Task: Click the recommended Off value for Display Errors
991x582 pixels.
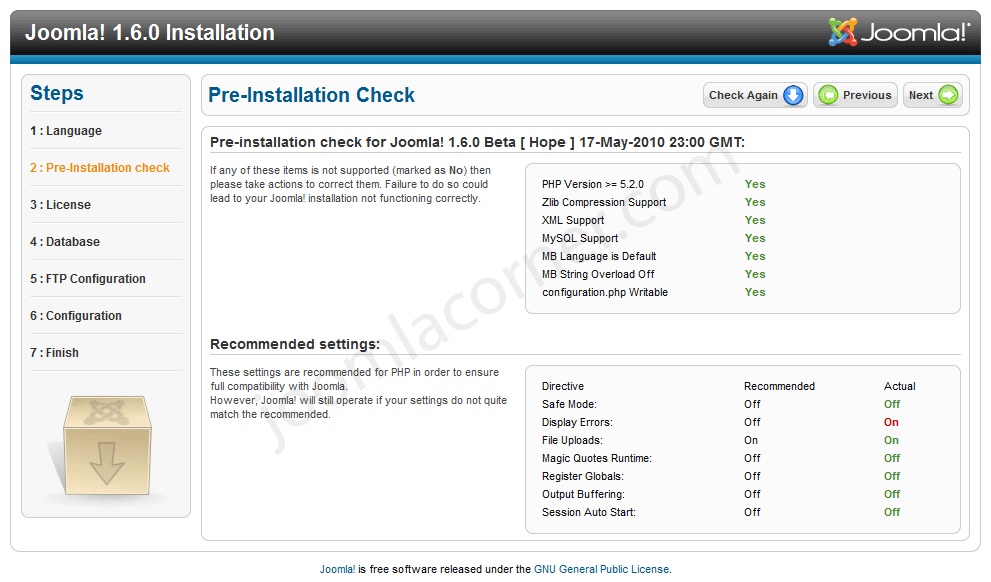Action: click(x=752, y=422)
